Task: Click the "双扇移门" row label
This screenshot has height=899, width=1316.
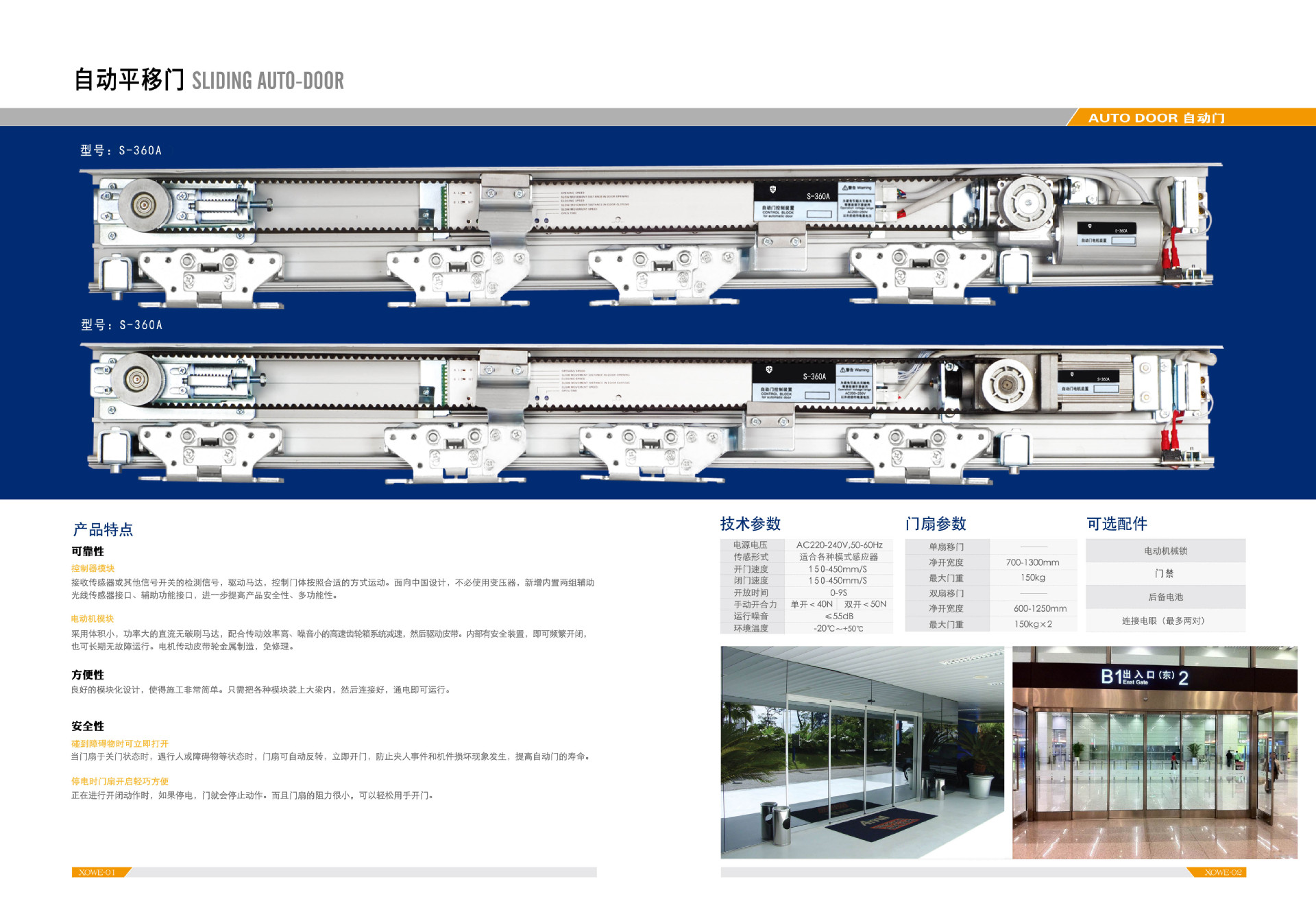Action: [947, 593]
